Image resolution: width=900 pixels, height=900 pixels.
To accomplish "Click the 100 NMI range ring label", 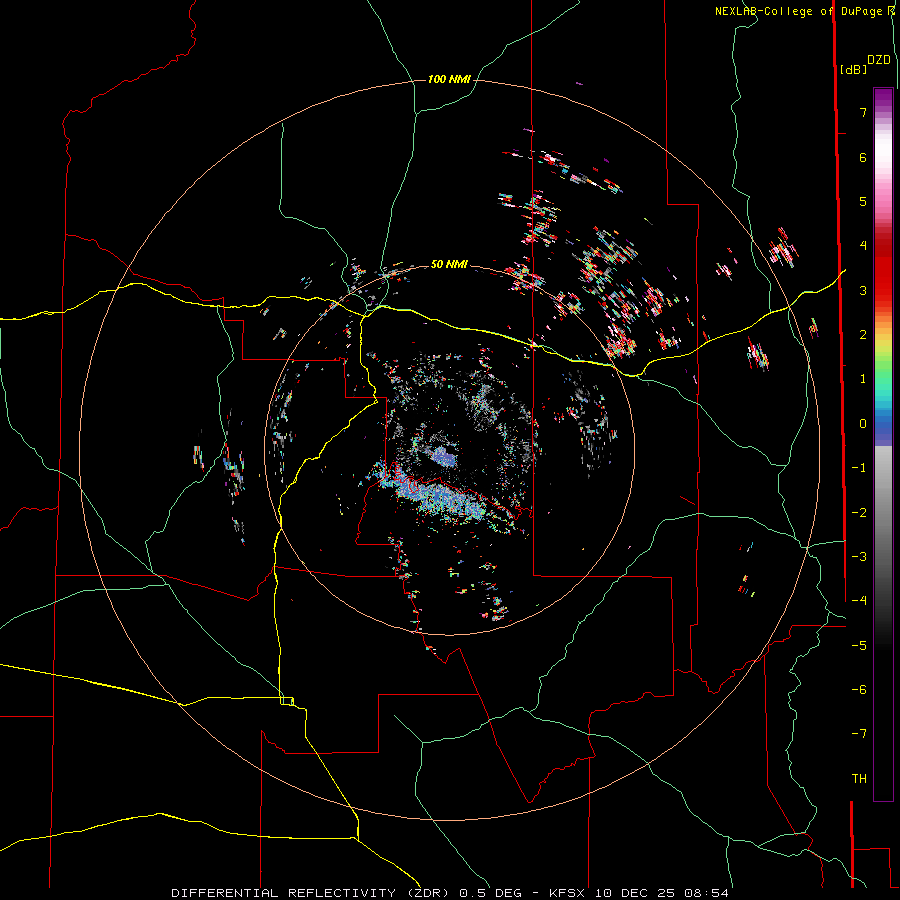I will coord(449,79).
